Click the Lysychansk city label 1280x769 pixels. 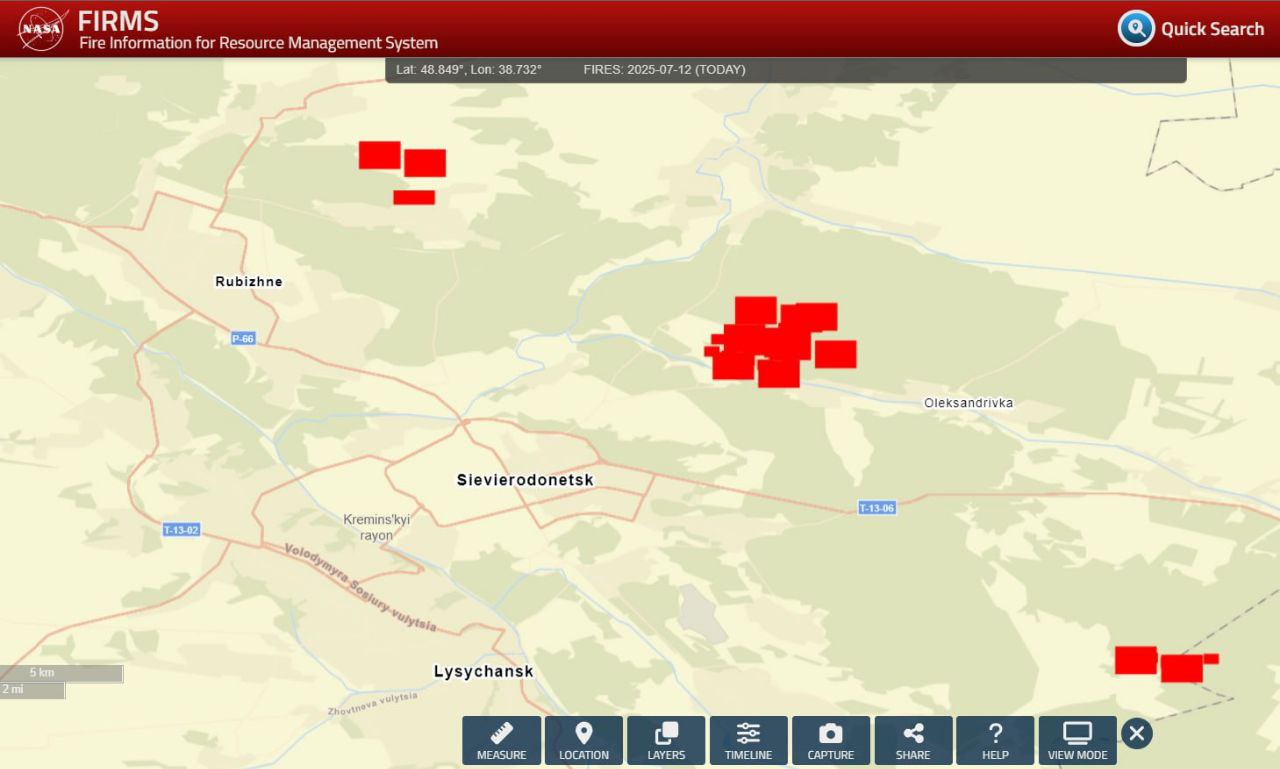[x=483, y=671]
